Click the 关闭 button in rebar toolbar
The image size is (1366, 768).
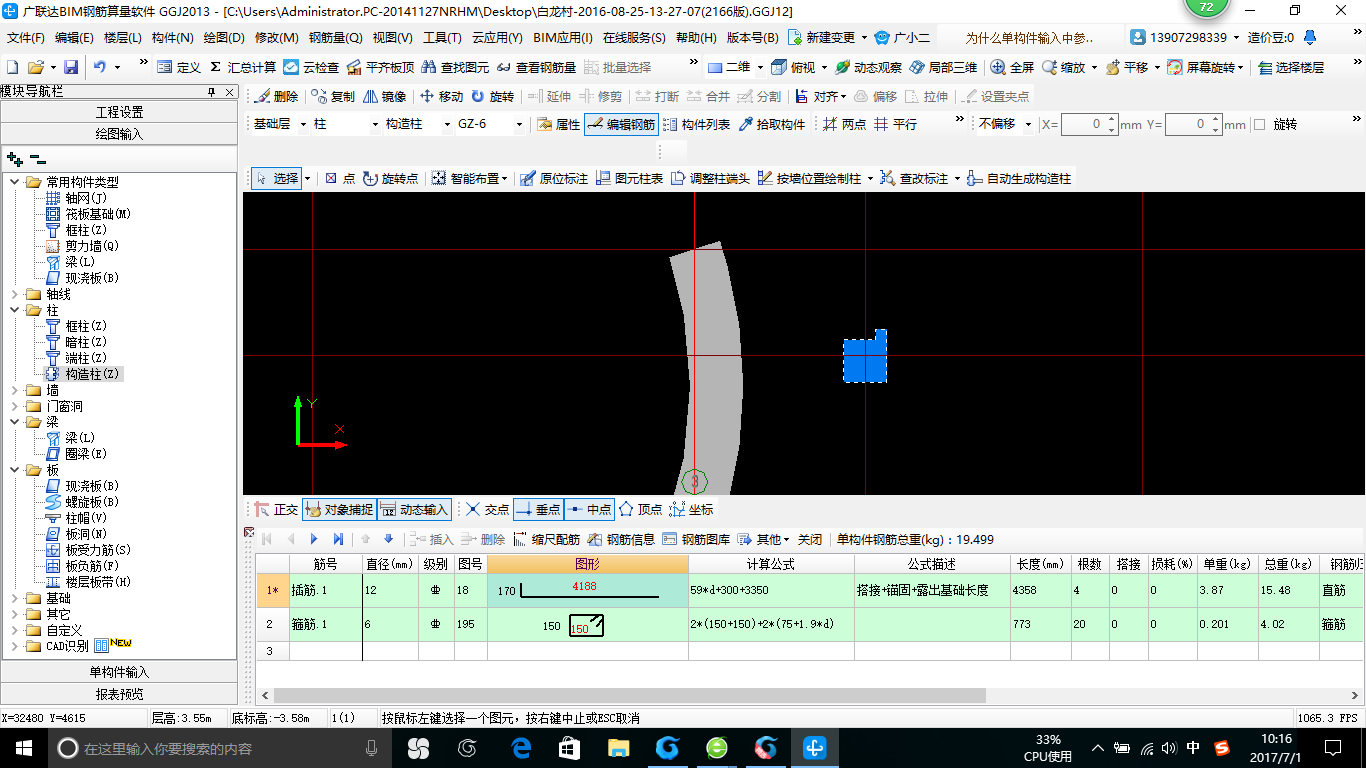coord(809,539)
